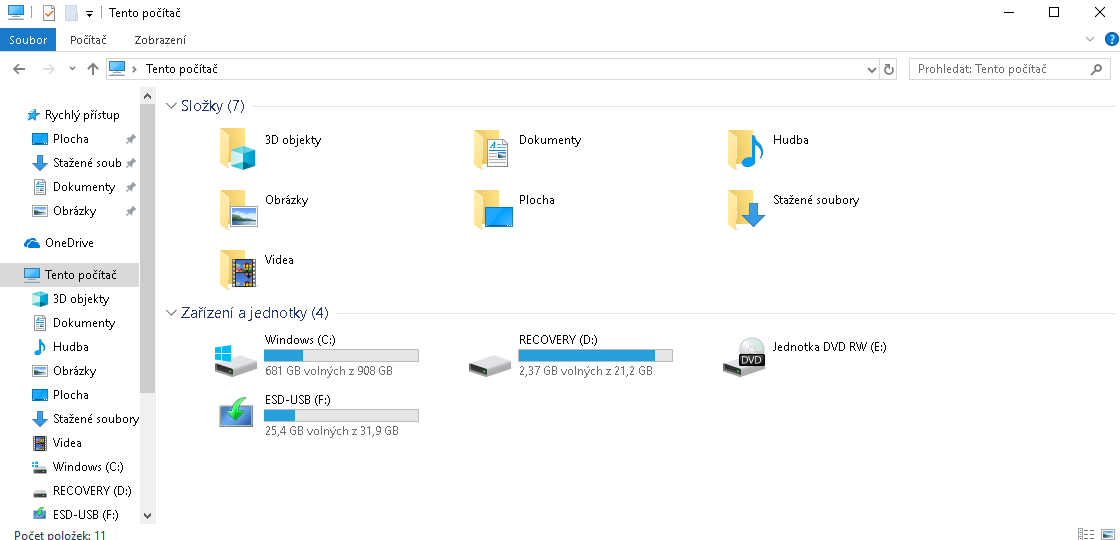Image resolution: width=1120 pixels, height=540 pixels.
Task: Switch to the Zobrazení ribbon tab
Action: [160, 40]
